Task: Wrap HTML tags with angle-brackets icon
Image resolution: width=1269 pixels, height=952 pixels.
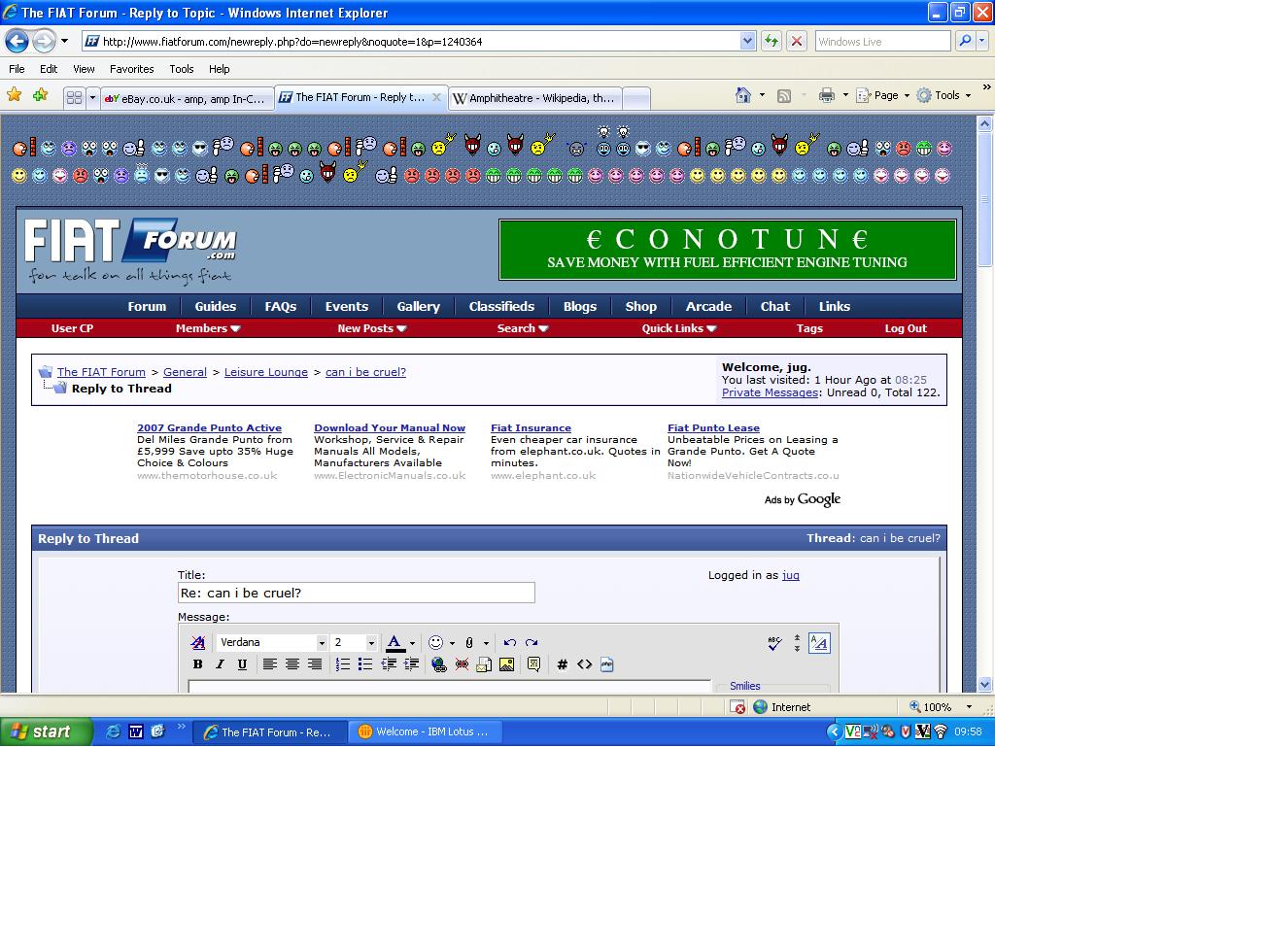Action: click(584, 664)
